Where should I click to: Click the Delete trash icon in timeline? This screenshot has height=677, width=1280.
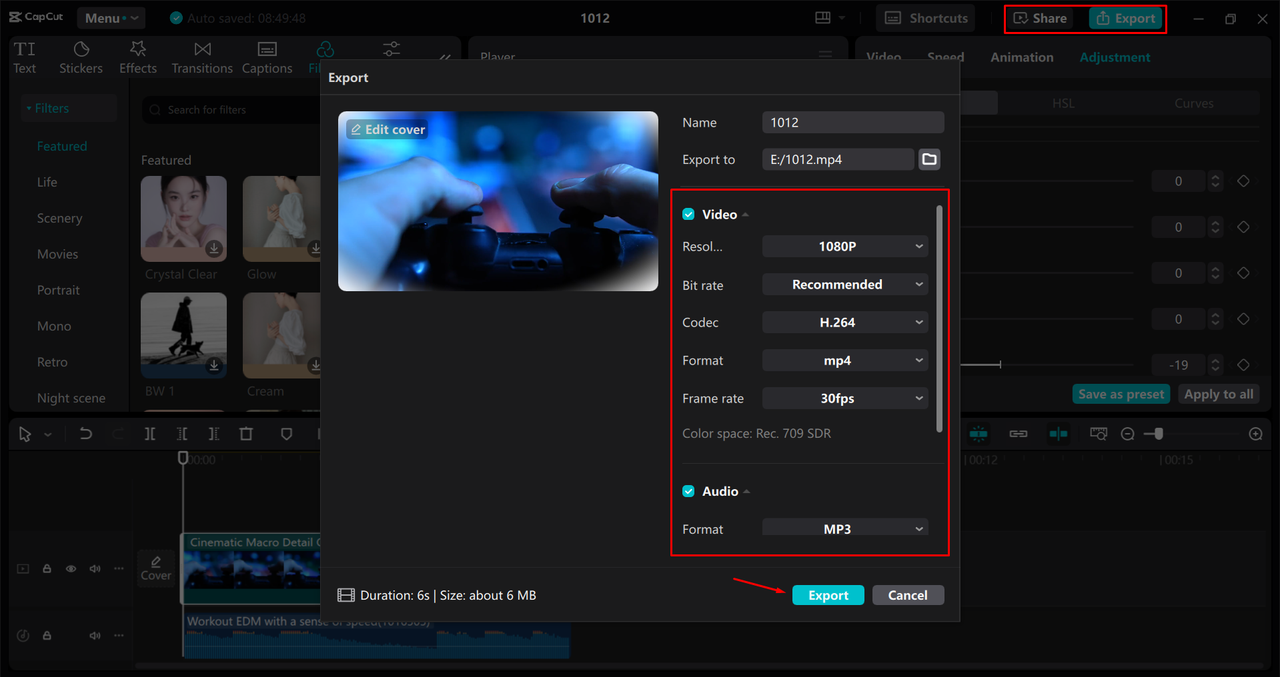pyautogui.click(x=246, y=434)
